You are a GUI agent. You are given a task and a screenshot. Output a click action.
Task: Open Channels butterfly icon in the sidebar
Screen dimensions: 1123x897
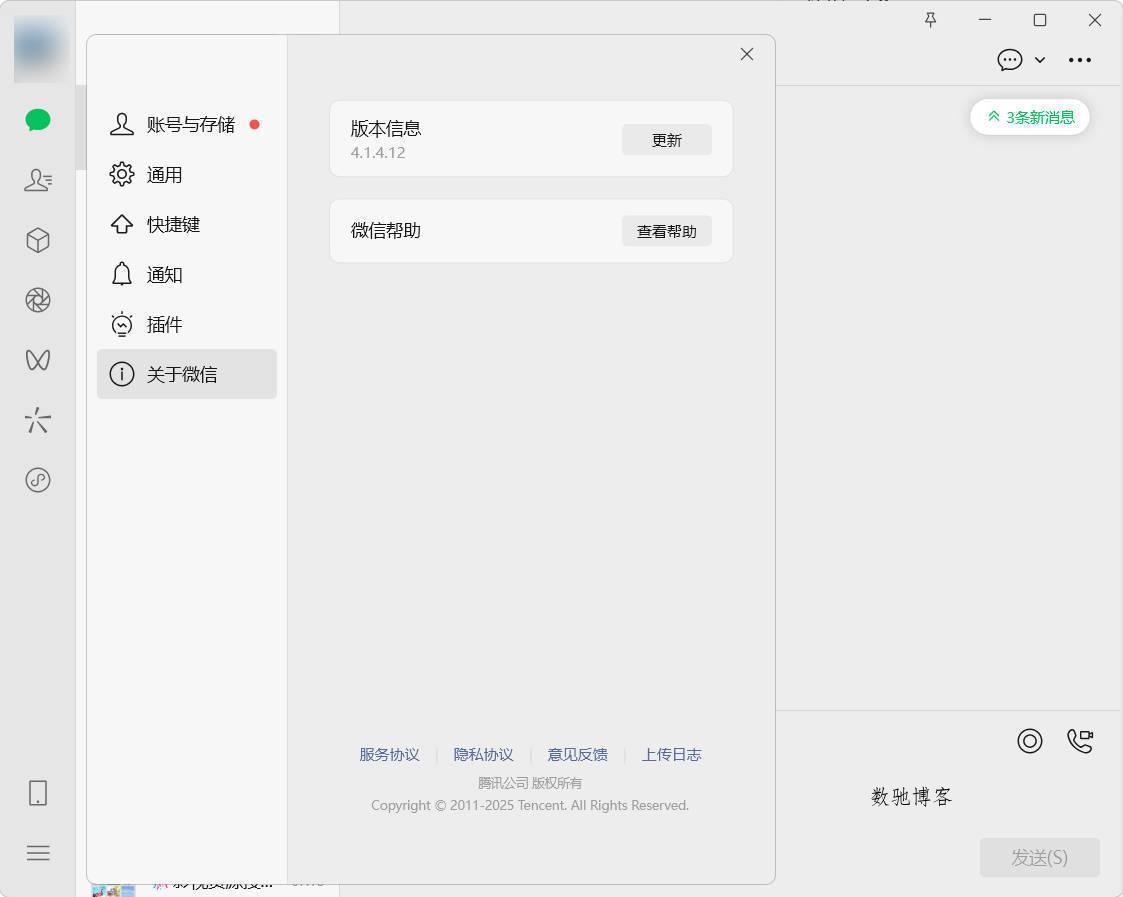38,360
